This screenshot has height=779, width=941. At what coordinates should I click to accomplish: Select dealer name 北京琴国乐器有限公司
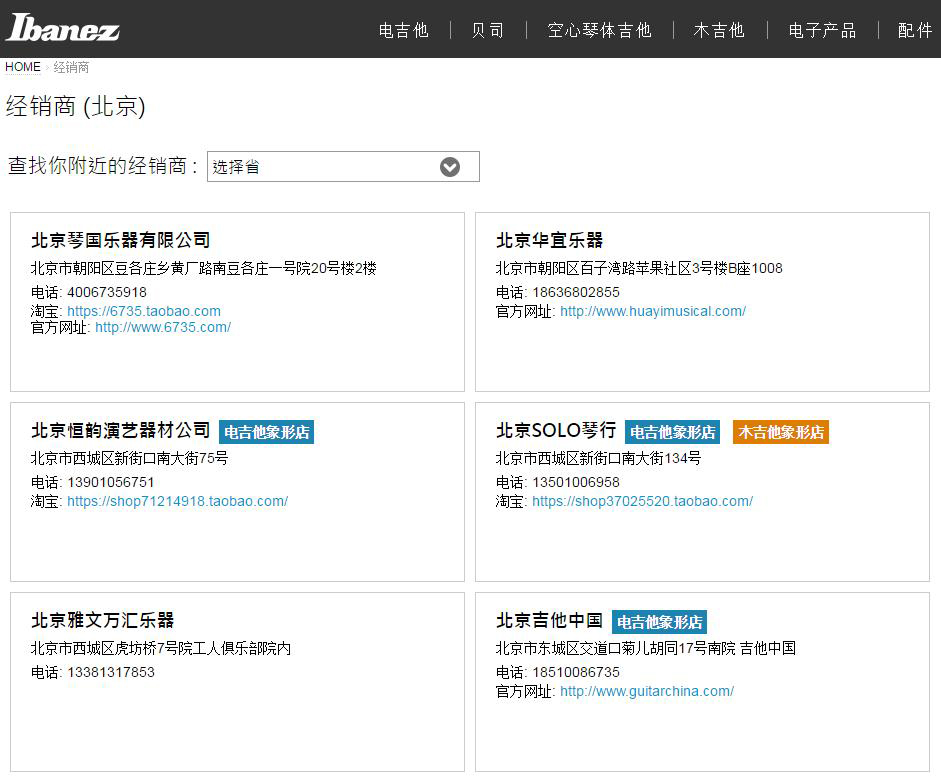pos(121,240)
